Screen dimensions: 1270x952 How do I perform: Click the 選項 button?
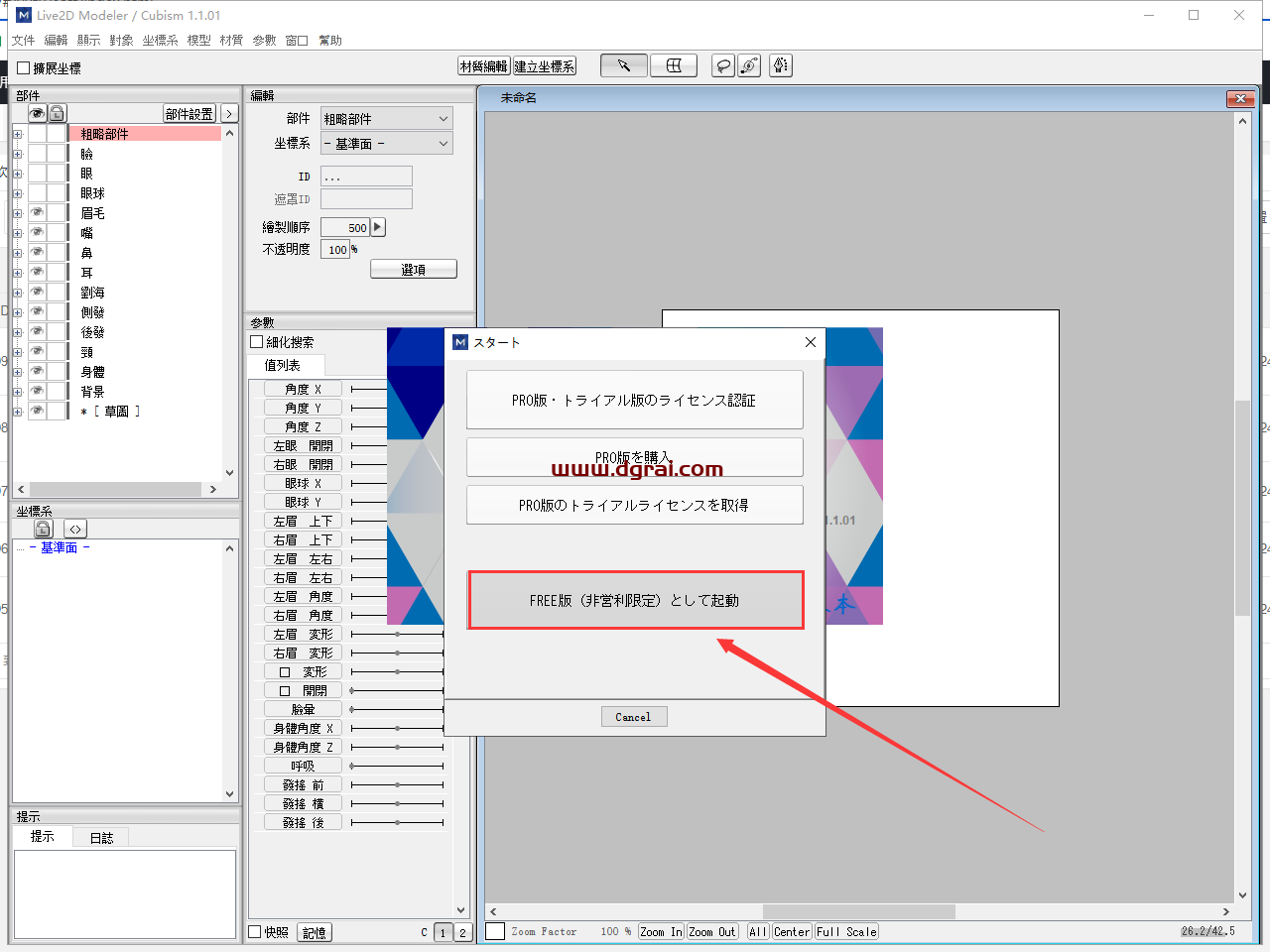click(x=414, y=270)
